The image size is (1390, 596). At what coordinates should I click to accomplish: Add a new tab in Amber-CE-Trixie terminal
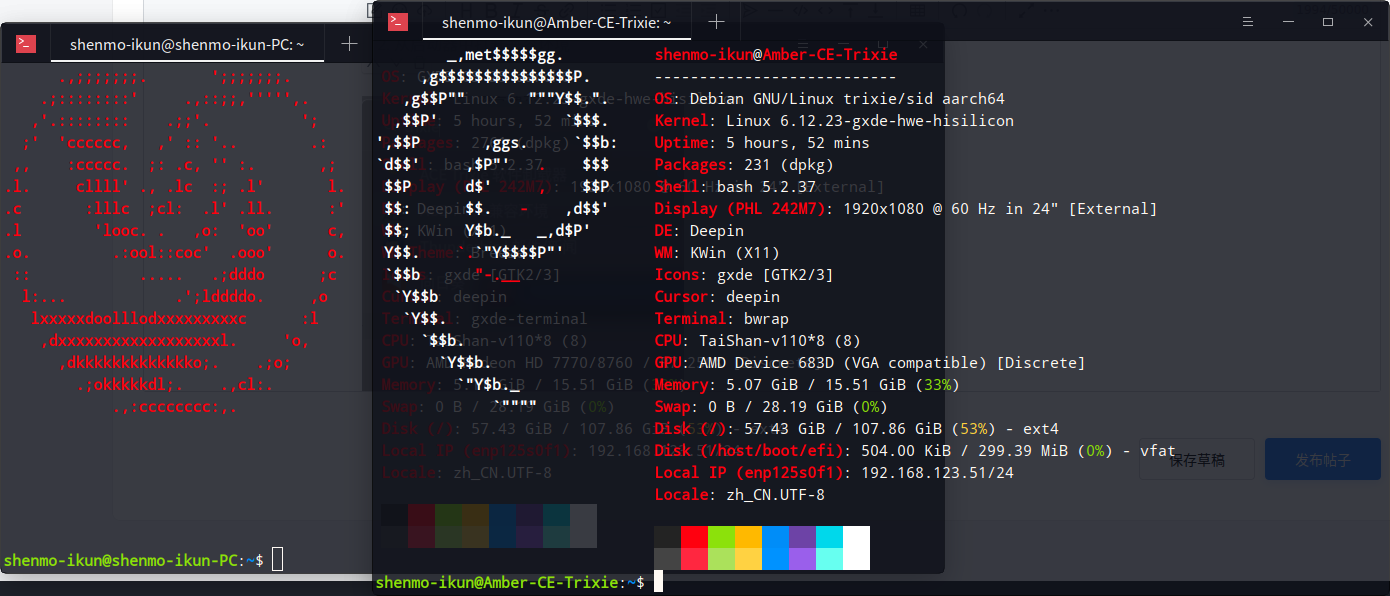tap(716, 22)
